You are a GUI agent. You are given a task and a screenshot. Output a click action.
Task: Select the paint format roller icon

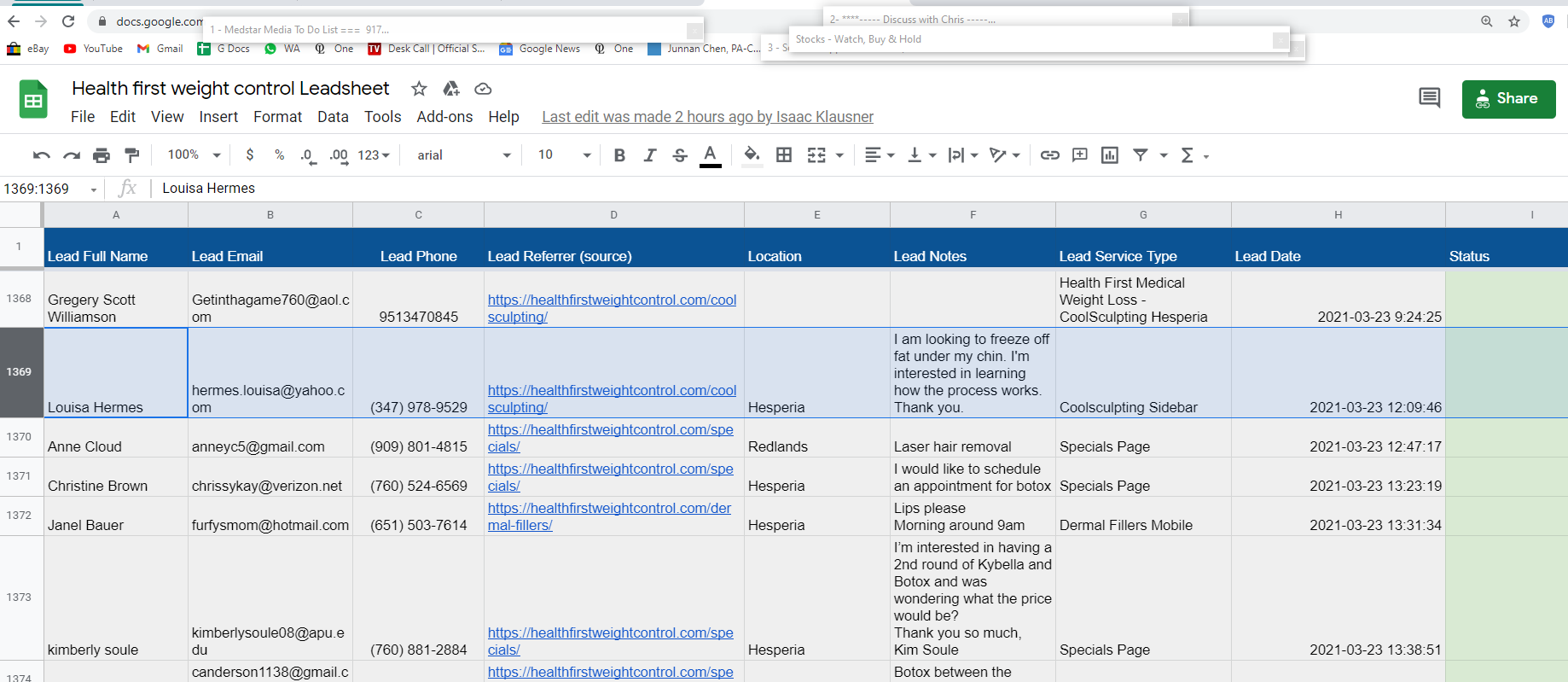click(x=131, y=155)
